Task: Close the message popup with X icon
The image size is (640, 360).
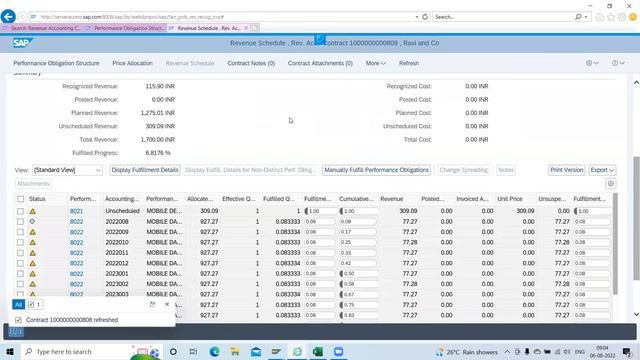Action: pos(167,304)
